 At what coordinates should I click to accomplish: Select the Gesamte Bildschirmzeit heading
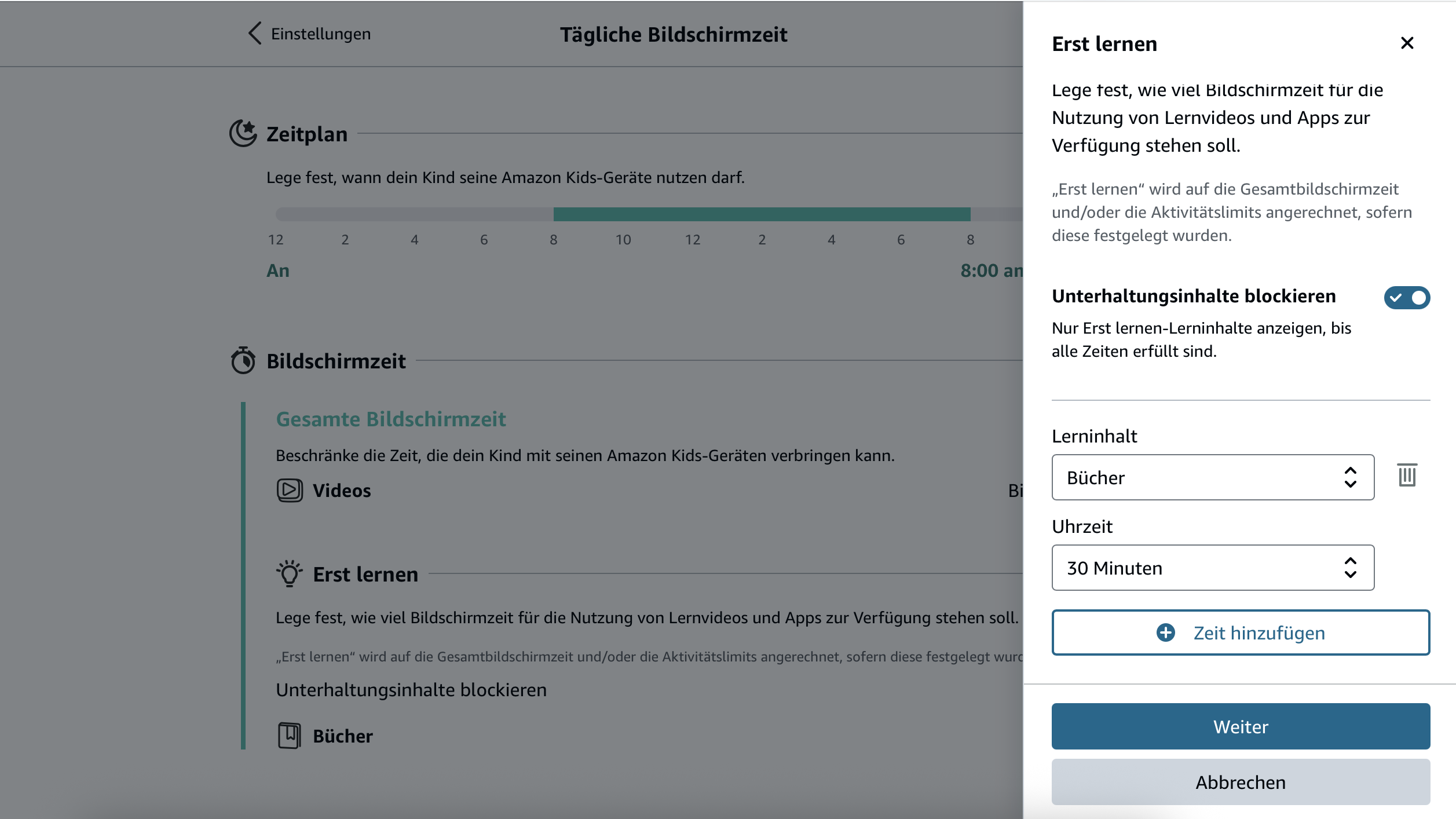coord(391,419)
